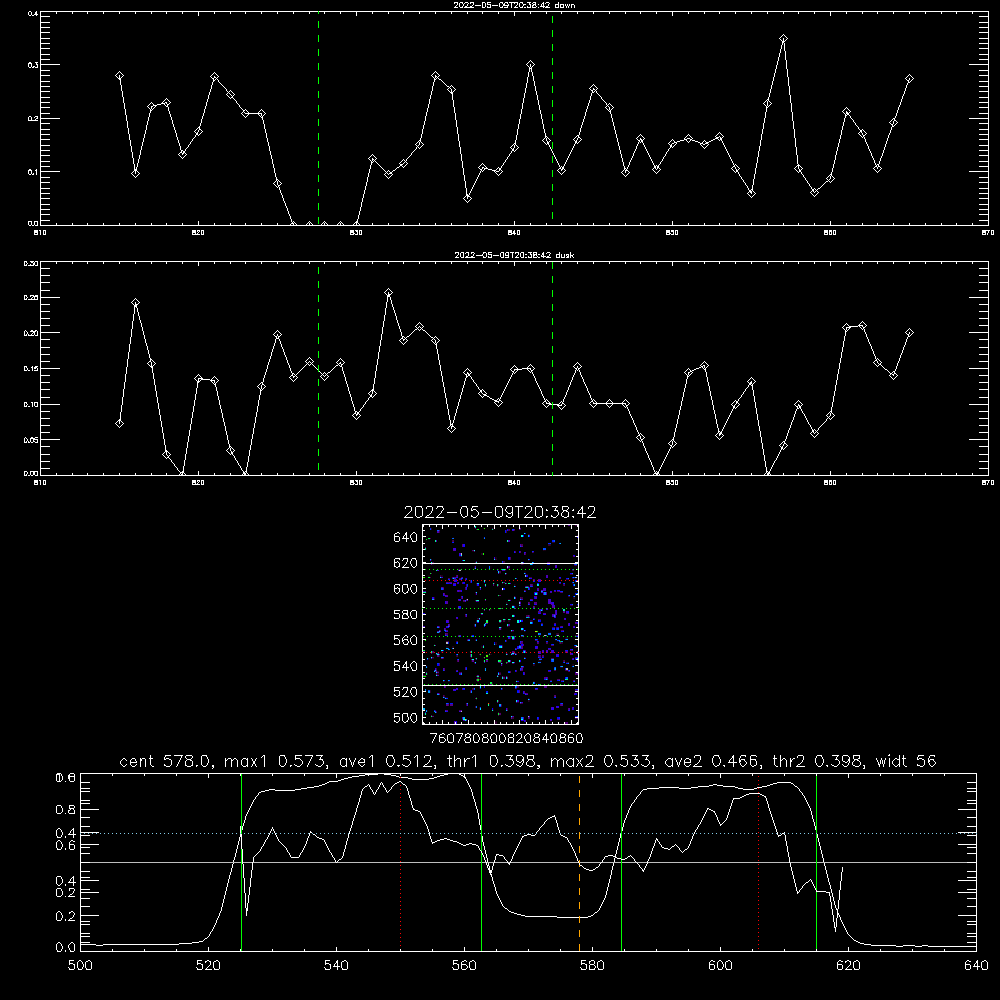Click the upper white horizontal line in the image panel
The width and height of the screenshot is (1000, 1000).
[500, 563]
